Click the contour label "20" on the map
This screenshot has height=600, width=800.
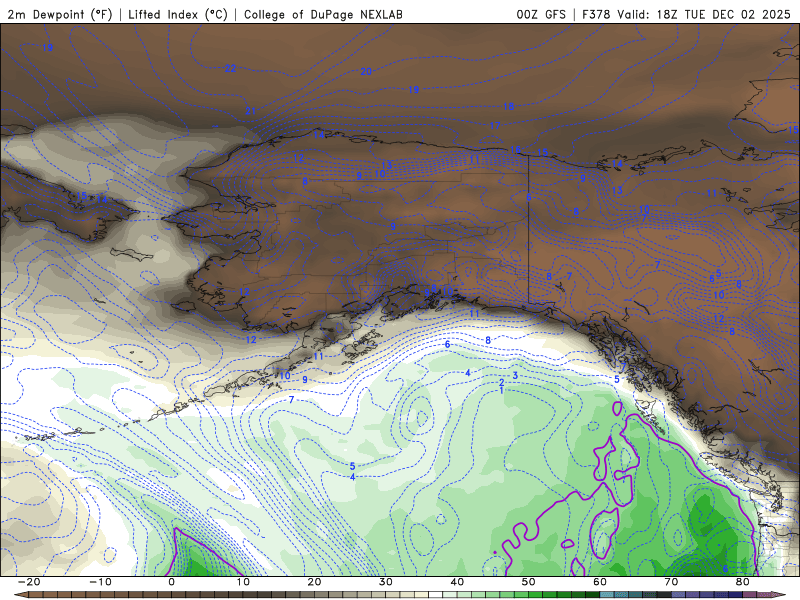(x=366, y=72)
